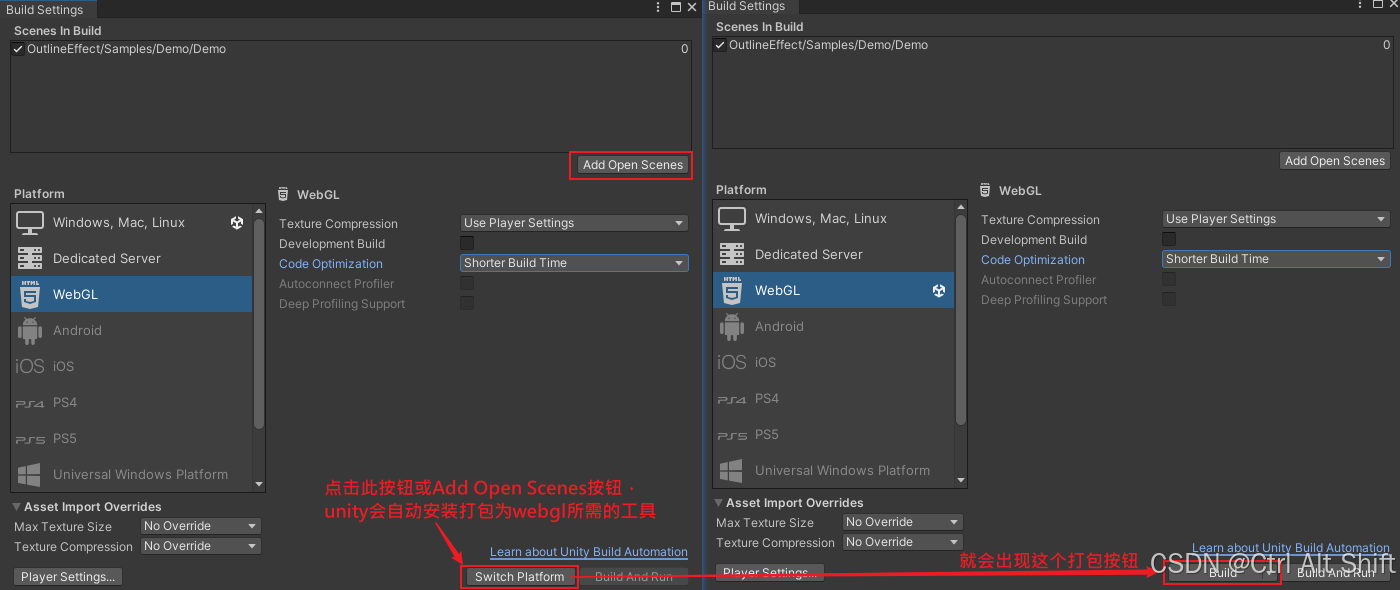Toggle Deep Profiling Support checkbox in right window
Image resolution: width=1400 pixels, height=590 pixels.
point(1169,299)
